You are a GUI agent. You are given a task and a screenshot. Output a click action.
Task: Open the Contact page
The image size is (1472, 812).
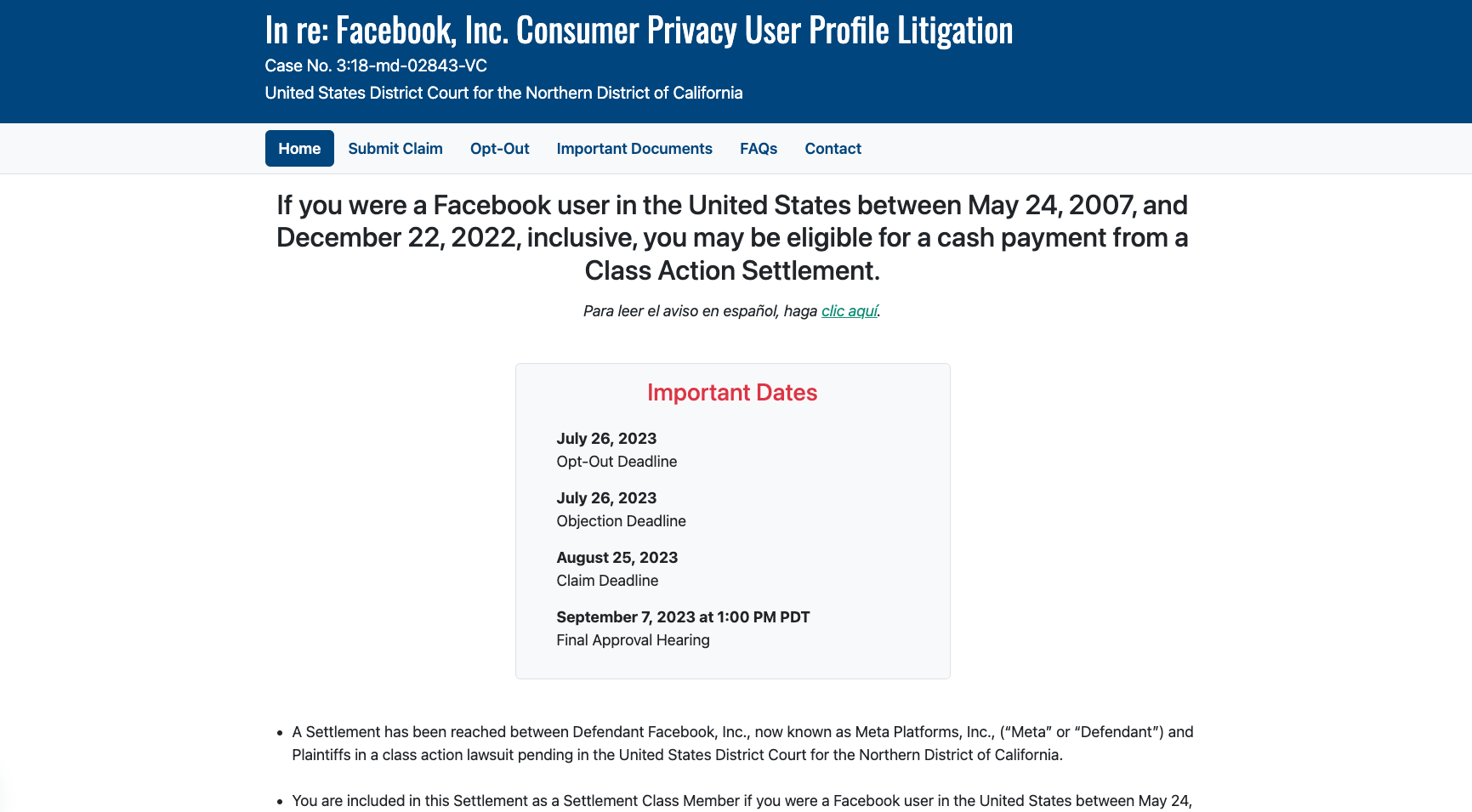[x=833, y=149]
